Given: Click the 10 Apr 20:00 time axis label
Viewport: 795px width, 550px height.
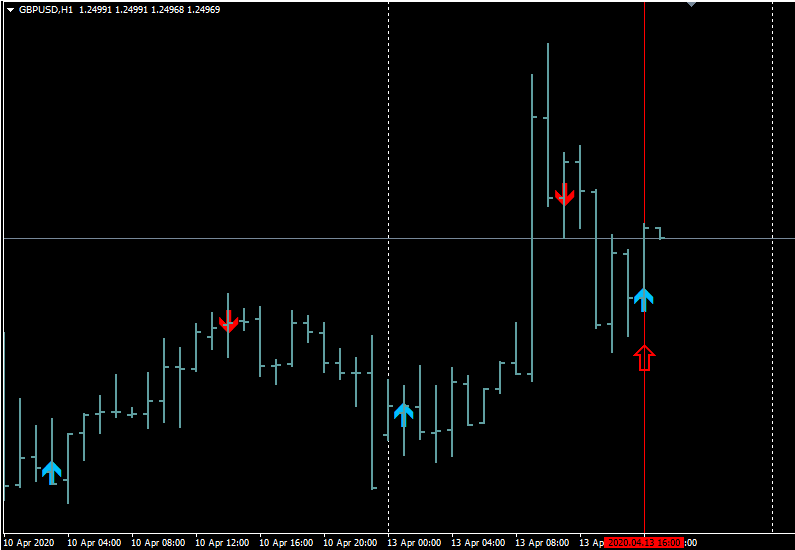Looking at the screenshot, I should pos(350,542).
